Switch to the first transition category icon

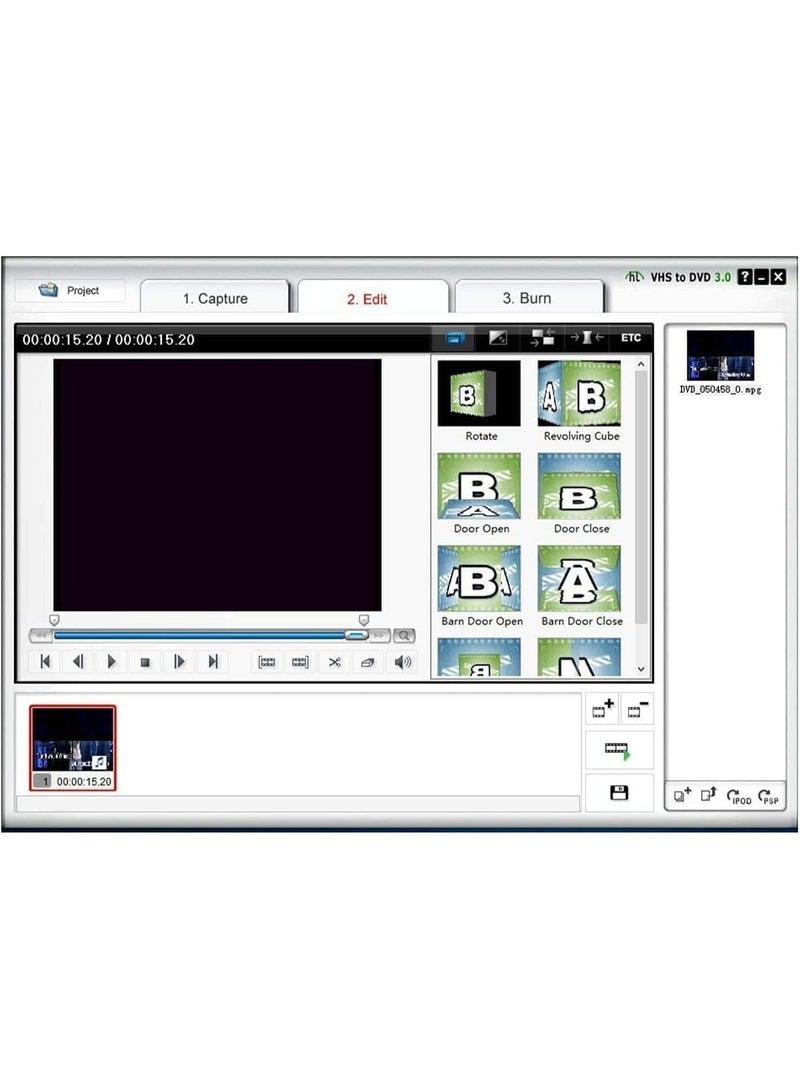(x=455, y=337)
